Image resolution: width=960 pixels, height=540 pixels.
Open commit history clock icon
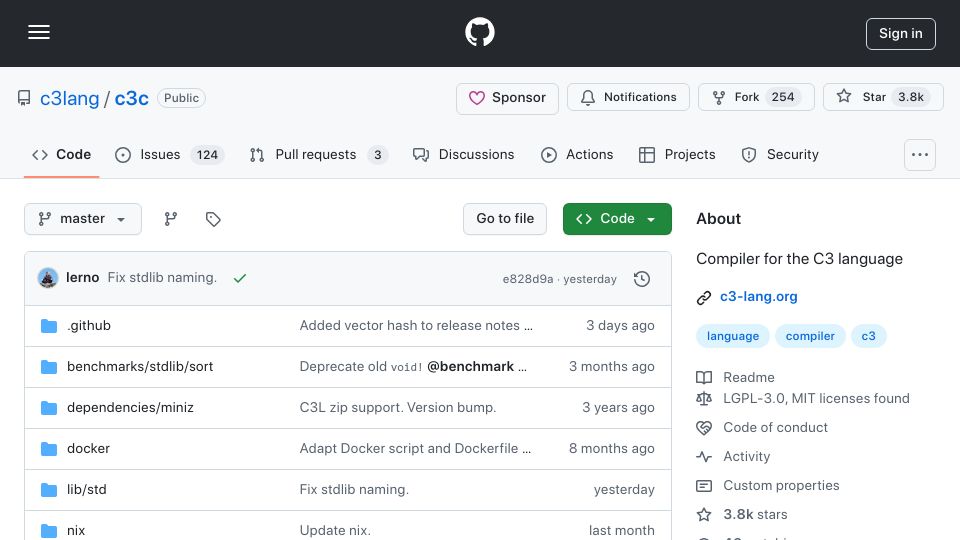pos(642,279)
